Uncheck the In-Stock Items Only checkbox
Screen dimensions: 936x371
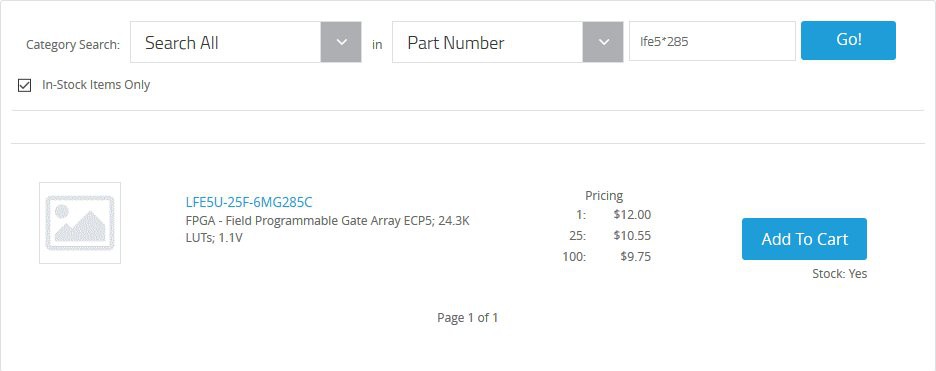[x=24, y=86]
